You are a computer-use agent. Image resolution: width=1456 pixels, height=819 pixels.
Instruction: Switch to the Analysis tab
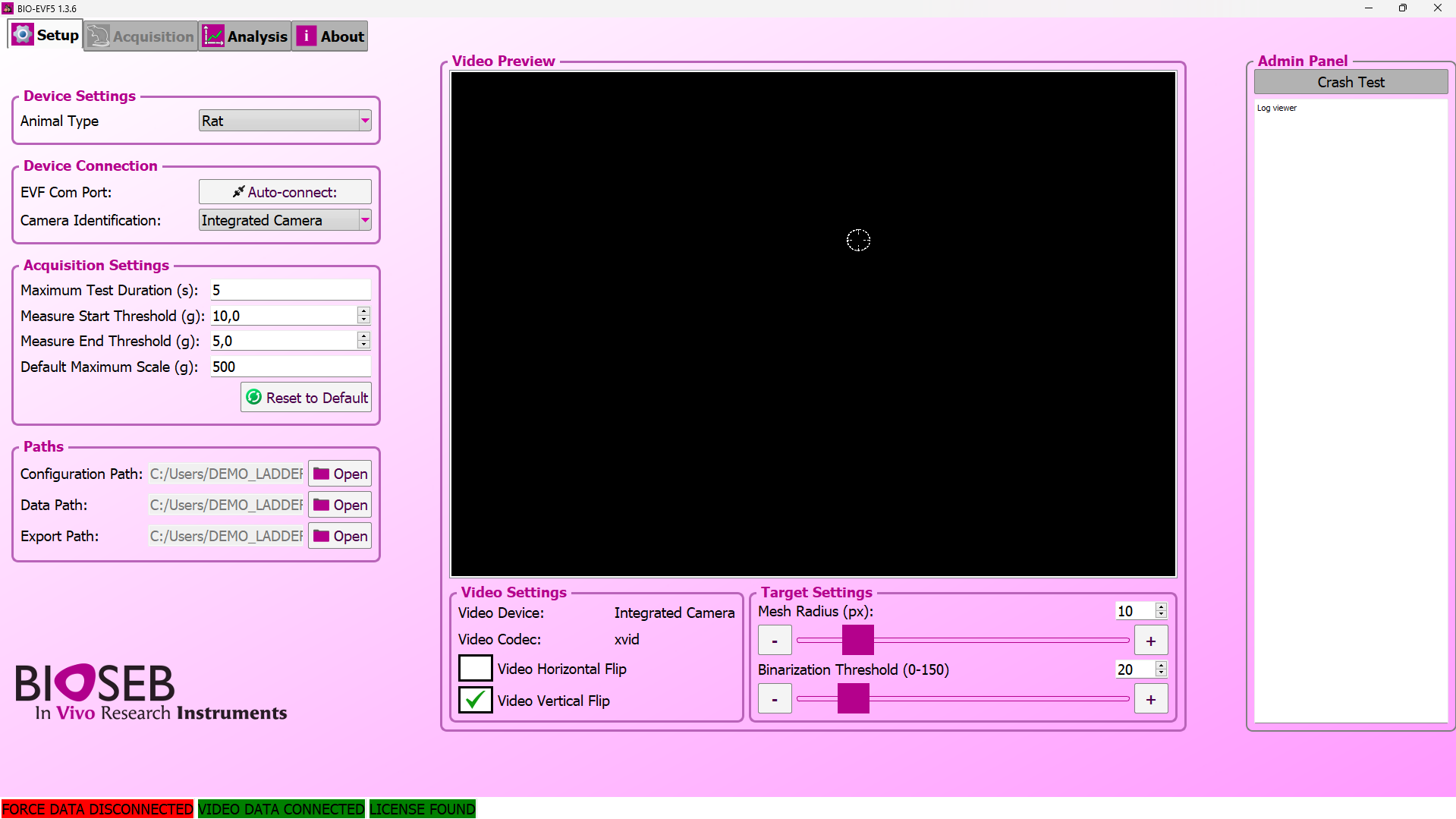[x=245, y=36]
